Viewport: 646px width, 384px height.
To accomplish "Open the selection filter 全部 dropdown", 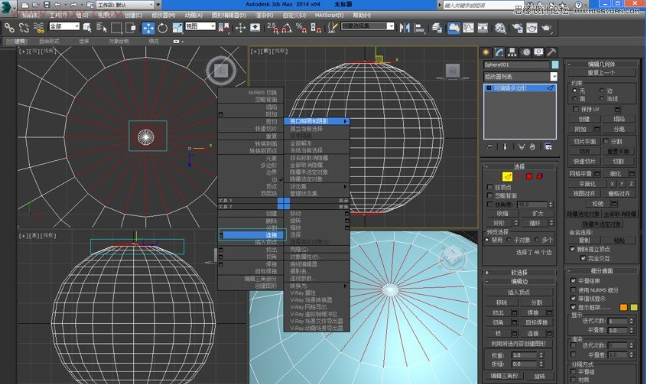I will 64,26.
